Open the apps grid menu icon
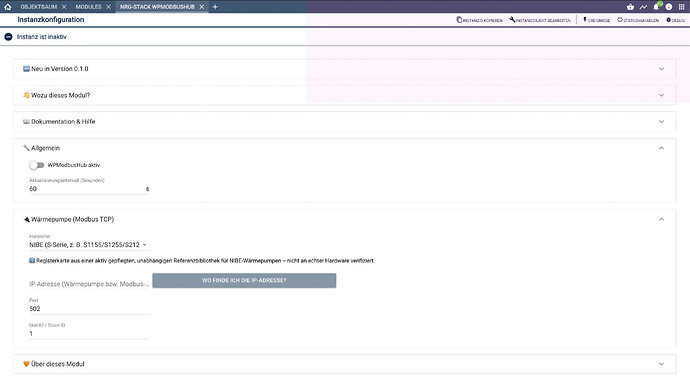 pos(682,7)
